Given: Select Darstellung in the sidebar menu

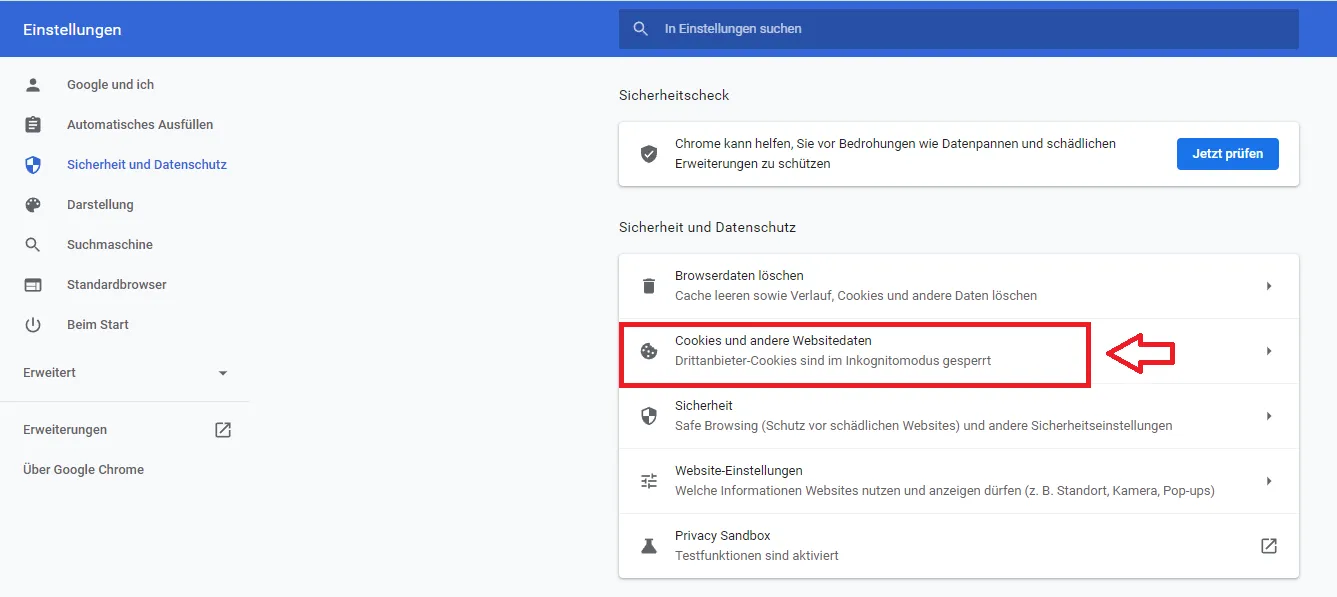Looking at the screenshot, I should 100,205.
